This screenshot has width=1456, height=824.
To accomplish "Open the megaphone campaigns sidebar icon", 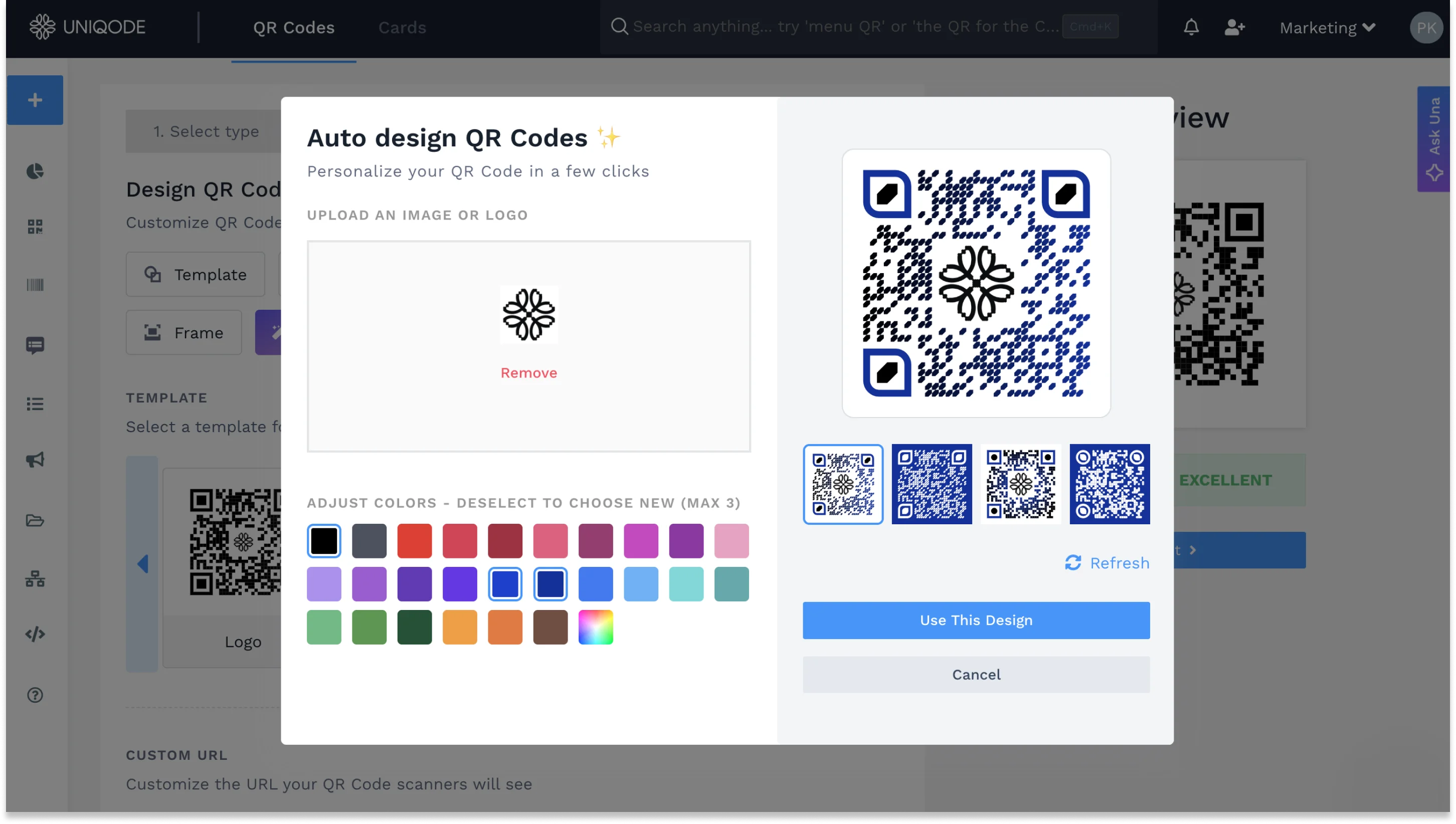I will click(35, 460).
